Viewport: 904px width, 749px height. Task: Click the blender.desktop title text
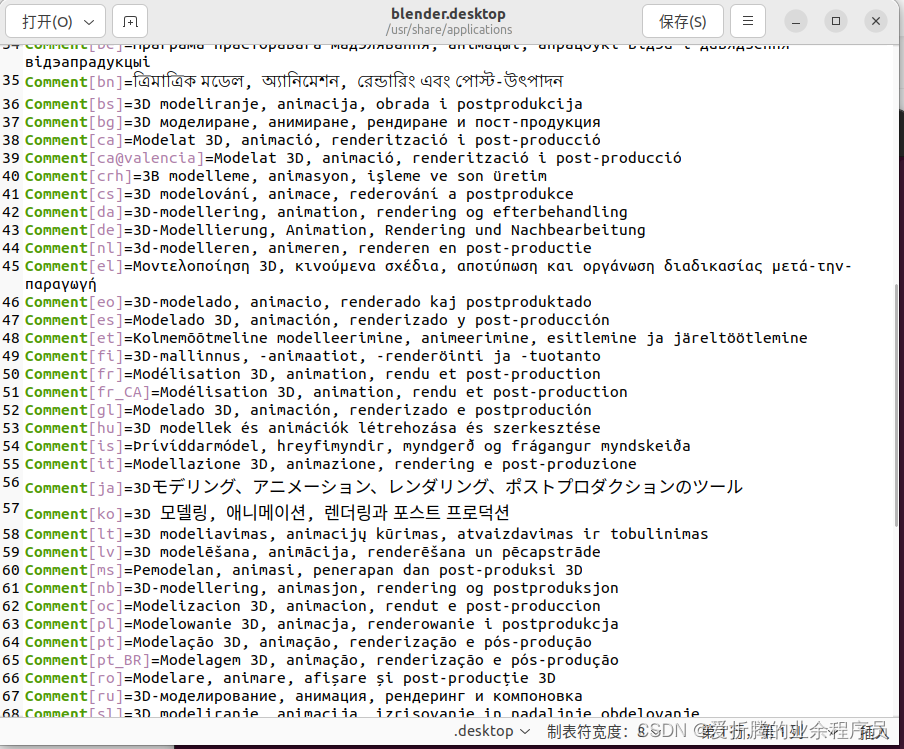click(449, 14)
